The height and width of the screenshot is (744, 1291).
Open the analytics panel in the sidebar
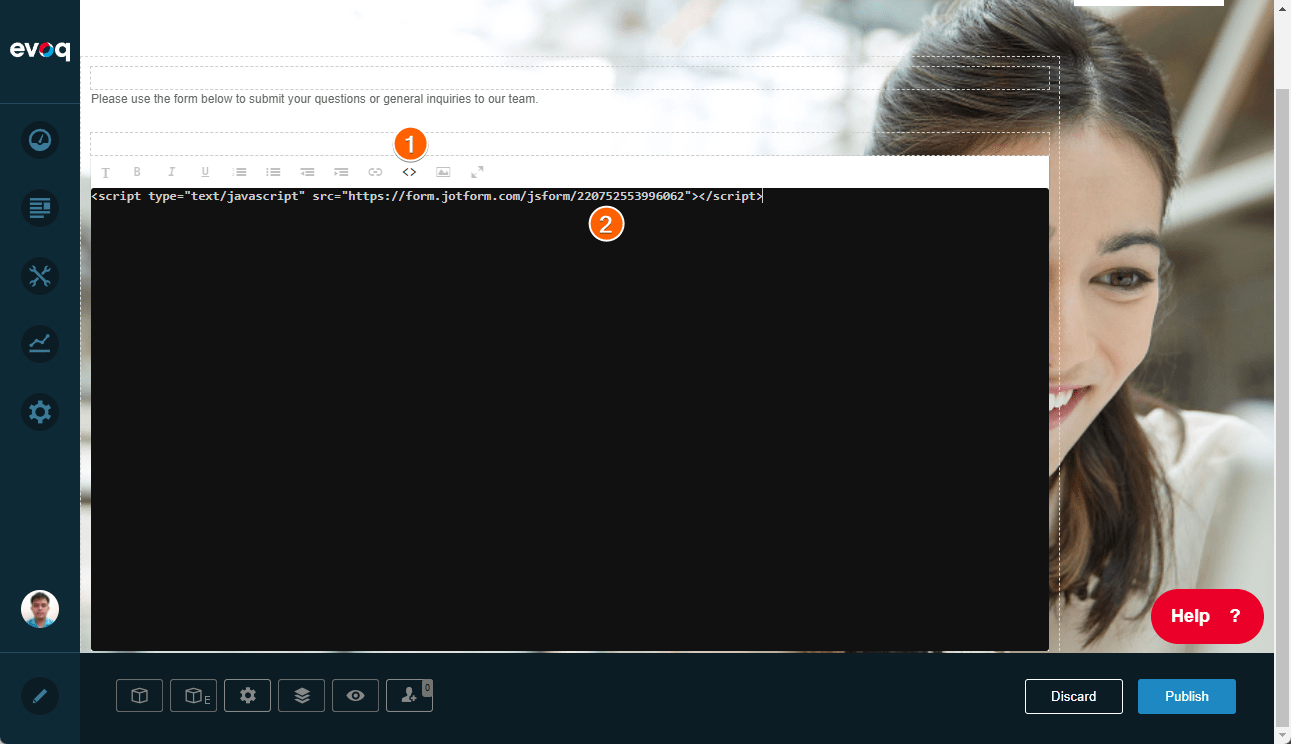39,344
